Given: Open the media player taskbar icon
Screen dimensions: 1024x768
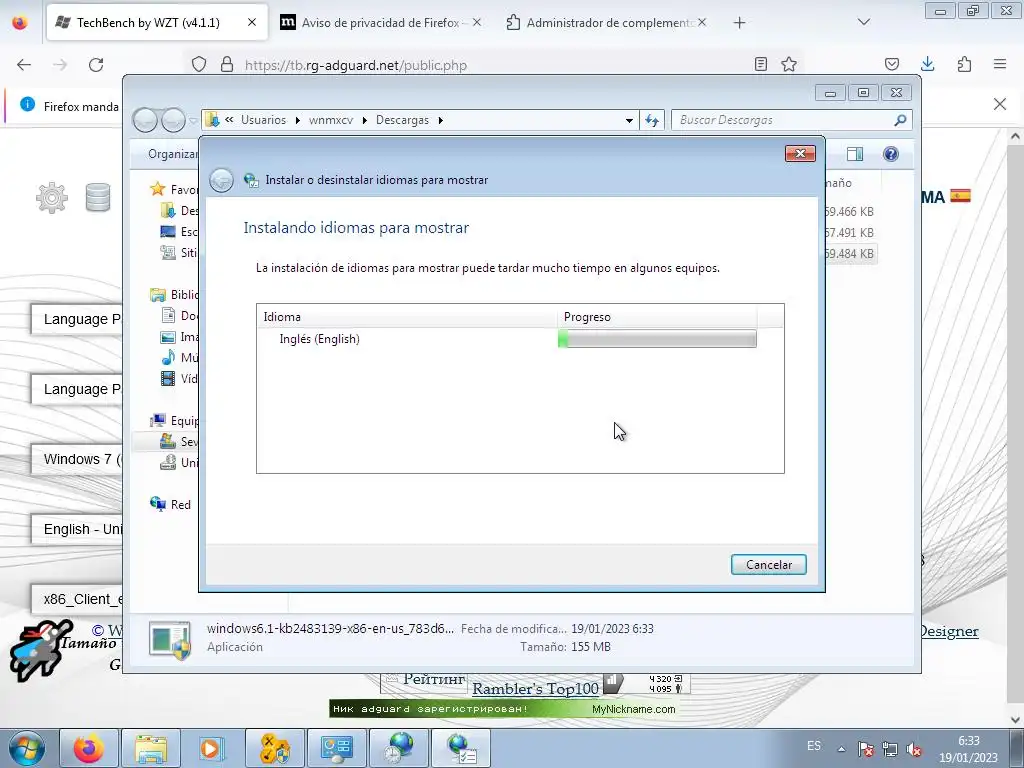Looking at the screenshot, I should [212, 748].
